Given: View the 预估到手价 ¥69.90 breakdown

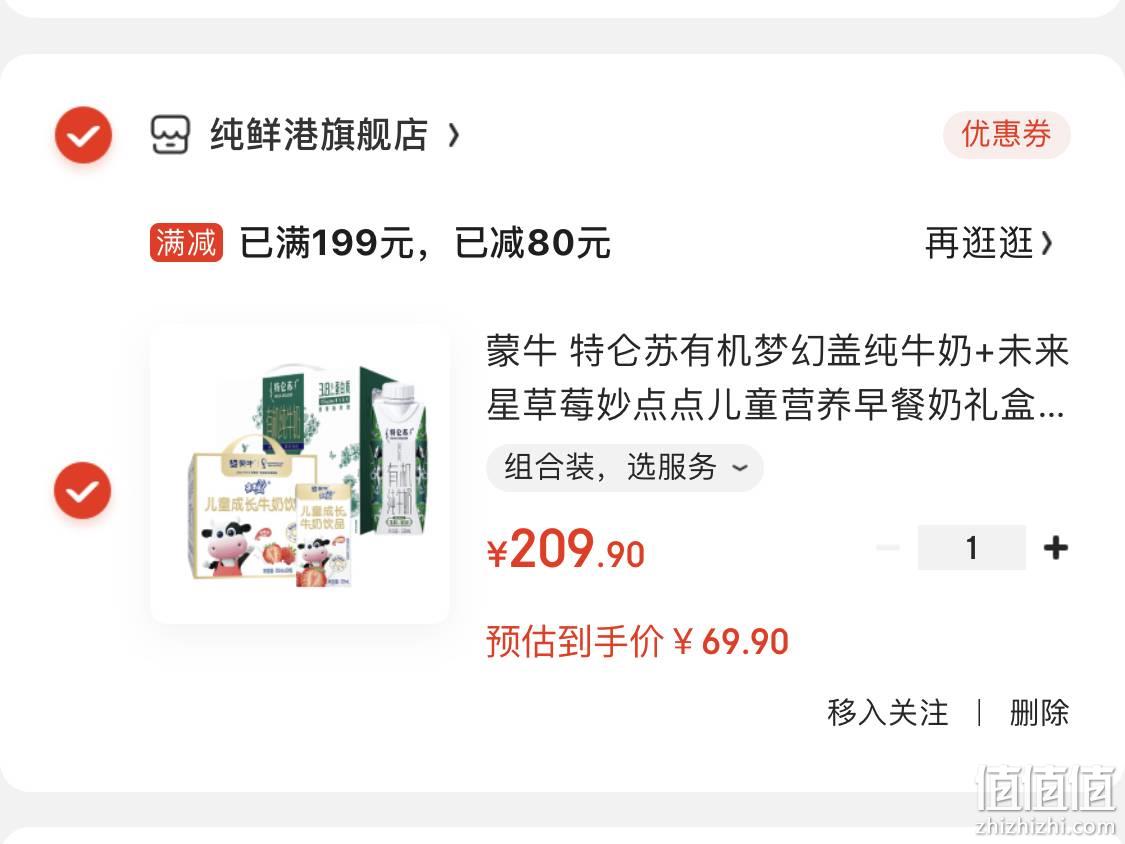Looking at the screenshot, I should point(637,641).
